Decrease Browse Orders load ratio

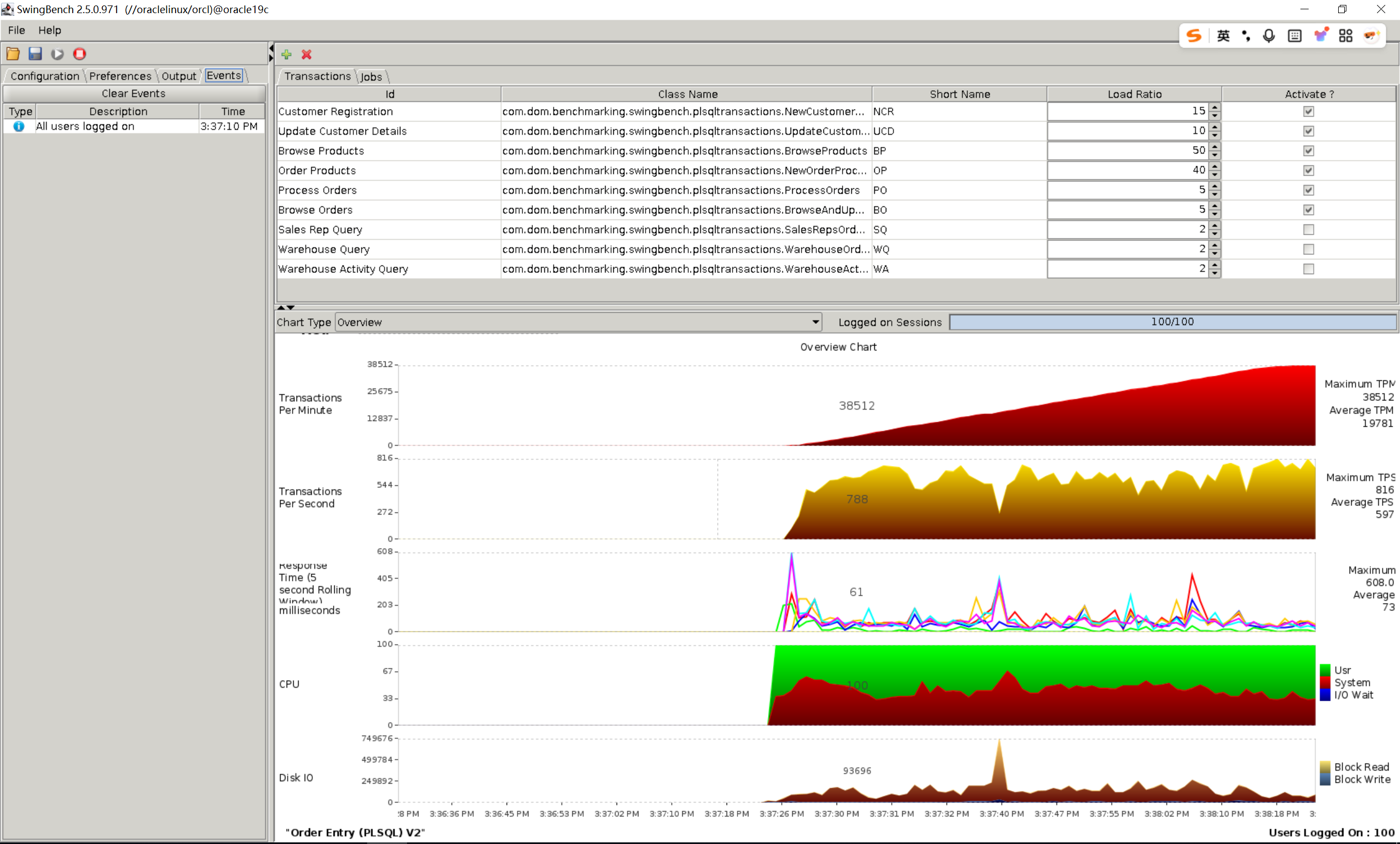coord(1215,214)
